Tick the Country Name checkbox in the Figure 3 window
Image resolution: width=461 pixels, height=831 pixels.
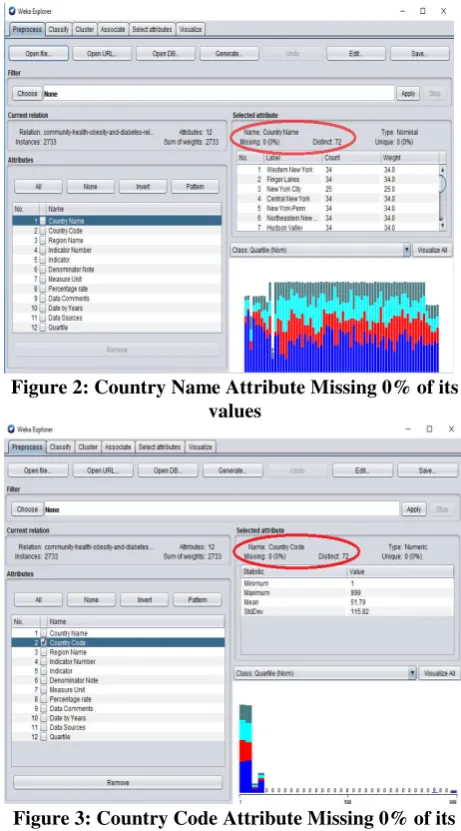pyautogui.click(x=44, y=633)
